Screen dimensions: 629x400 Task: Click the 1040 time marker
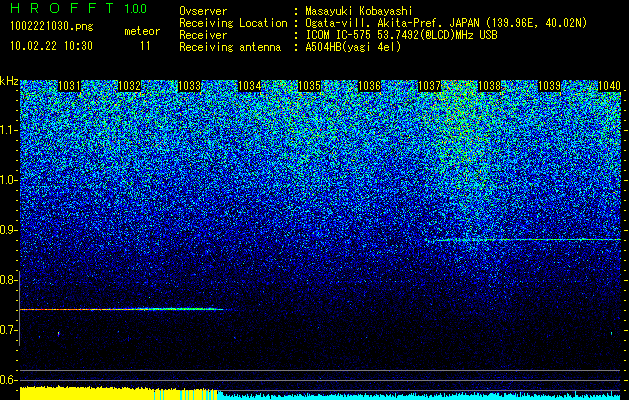coord(609,86)
